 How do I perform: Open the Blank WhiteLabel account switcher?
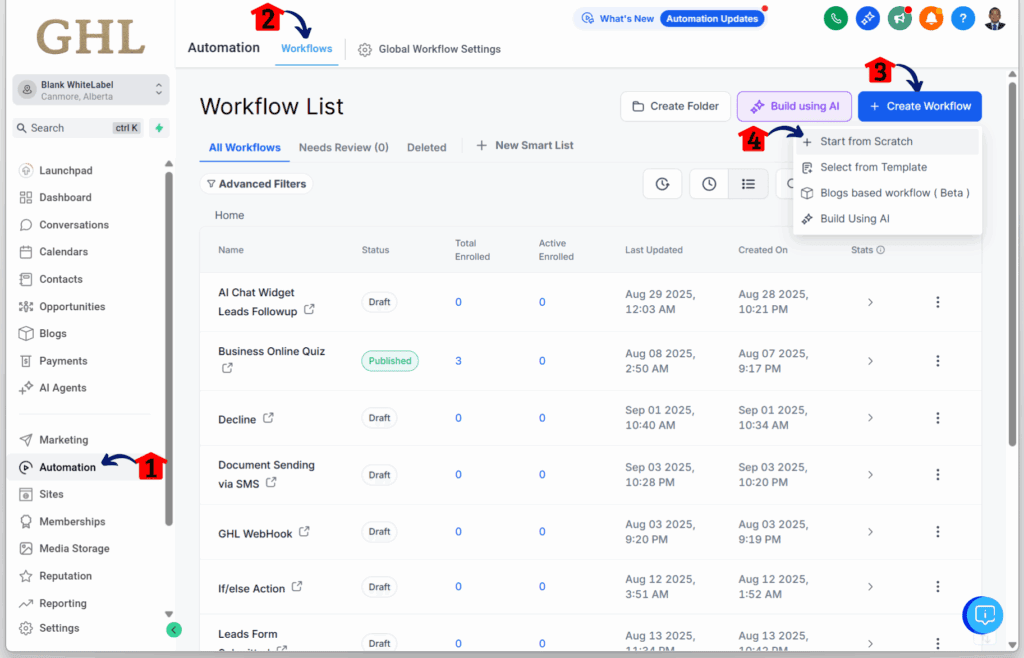[x=91, y=90]
